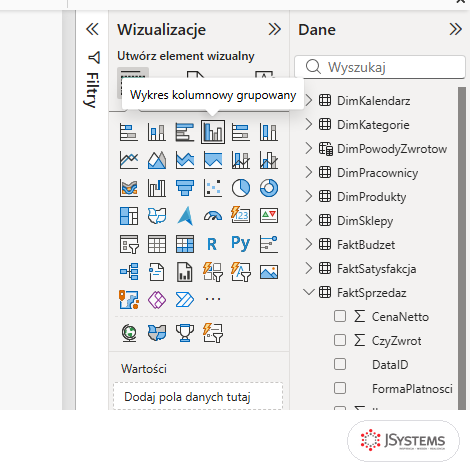The height and width of the screenshot is (472, 470).
Task: Select the slicer visual
Action: point(129,244)
